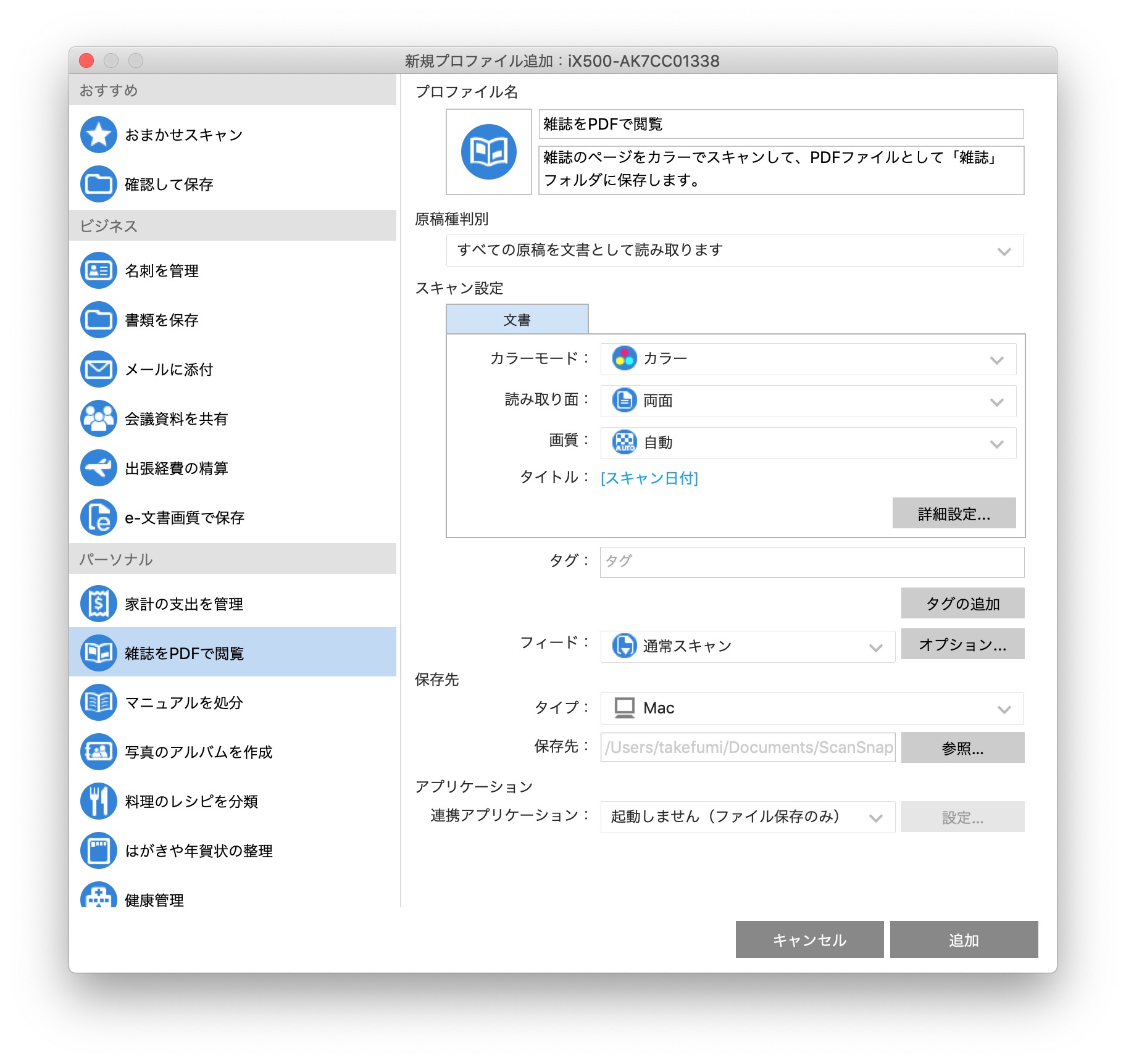The width and height of the screenshot is (1126, 1064).
Task: Select the はがきや年賀状の整理 profile label
Action: click(x=199, y=851)
